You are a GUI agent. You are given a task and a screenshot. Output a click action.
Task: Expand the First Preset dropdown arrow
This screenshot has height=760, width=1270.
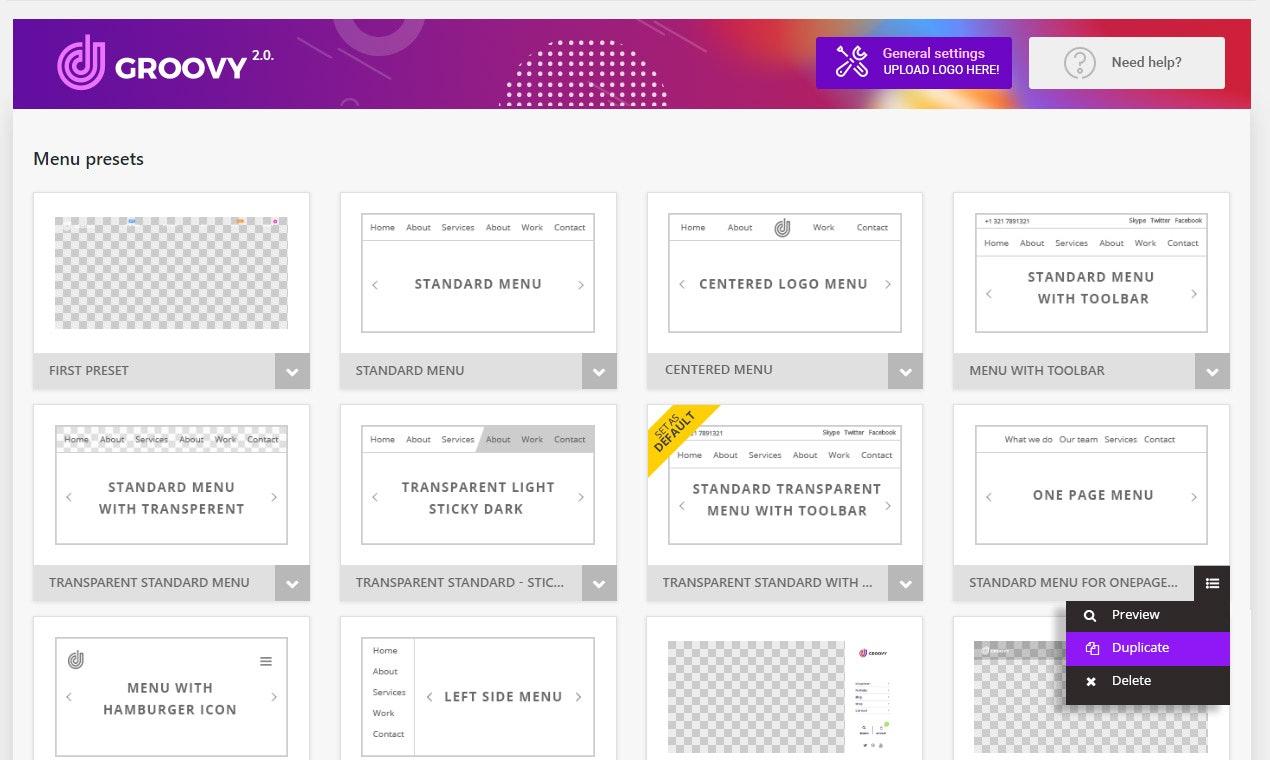[292, 372]
